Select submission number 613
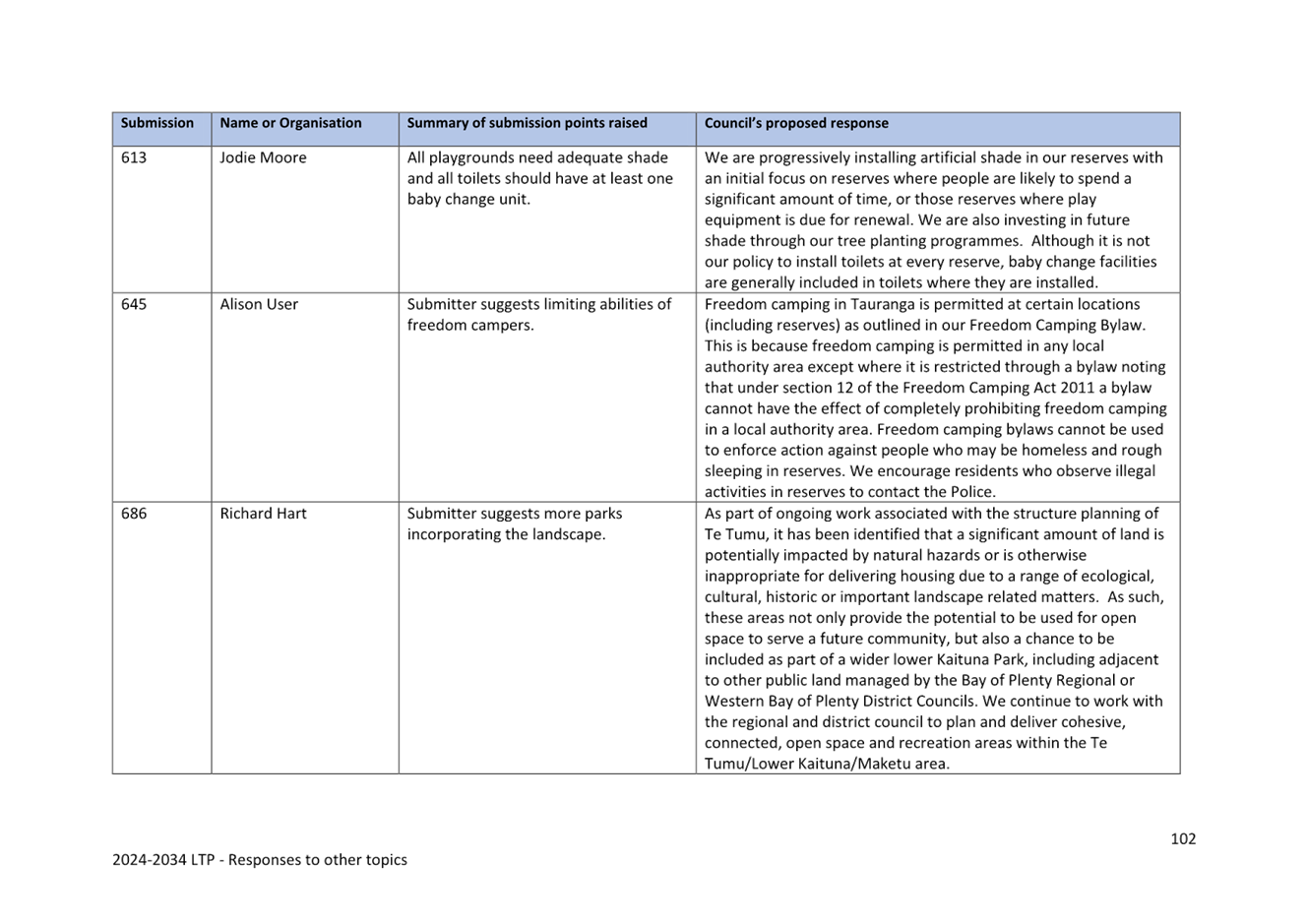1307x924 pixels. (133, 157)
